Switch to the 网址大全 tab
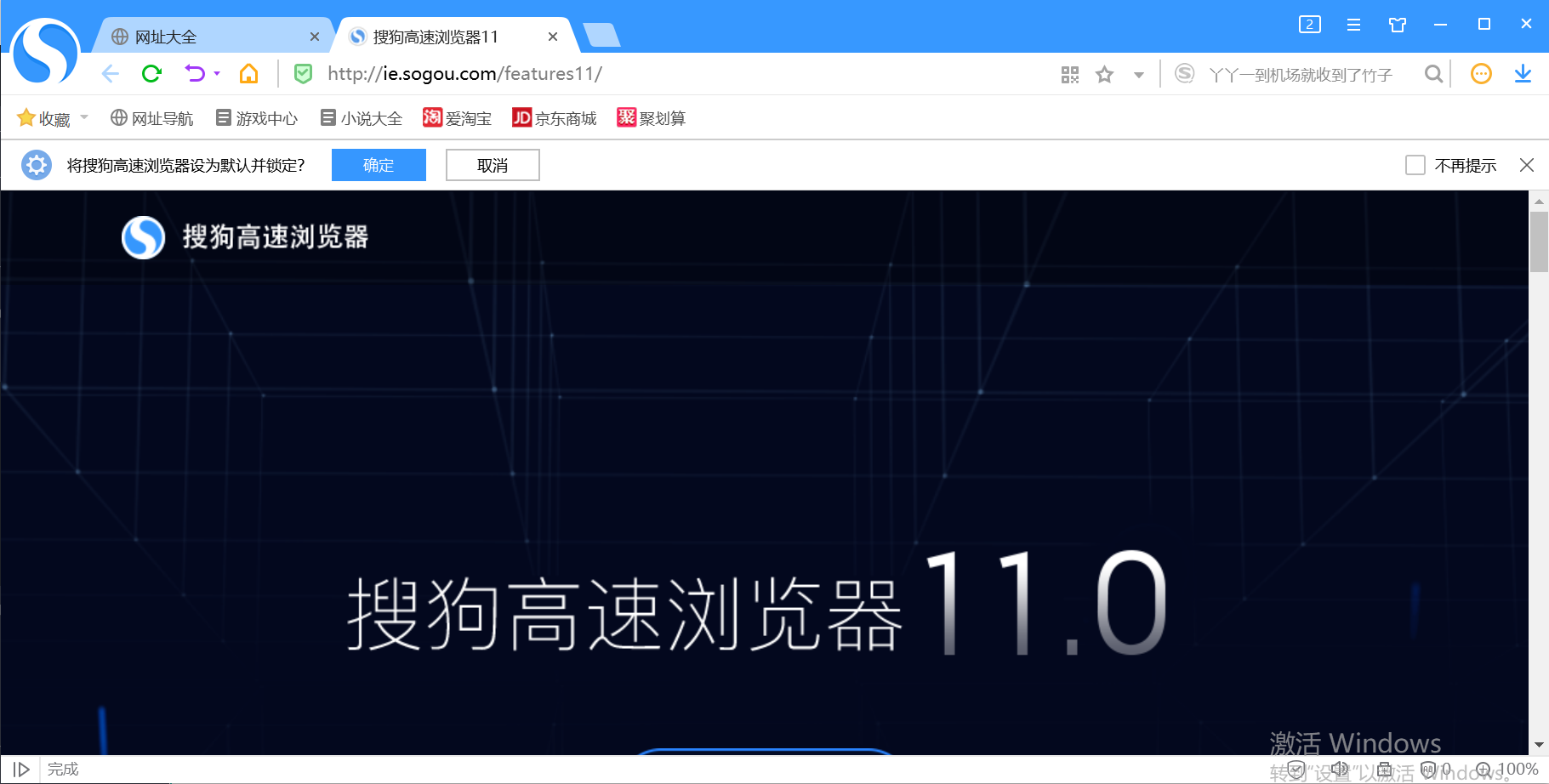The width and height of the screenshot is (1549, 784). [x=213, y=37]
